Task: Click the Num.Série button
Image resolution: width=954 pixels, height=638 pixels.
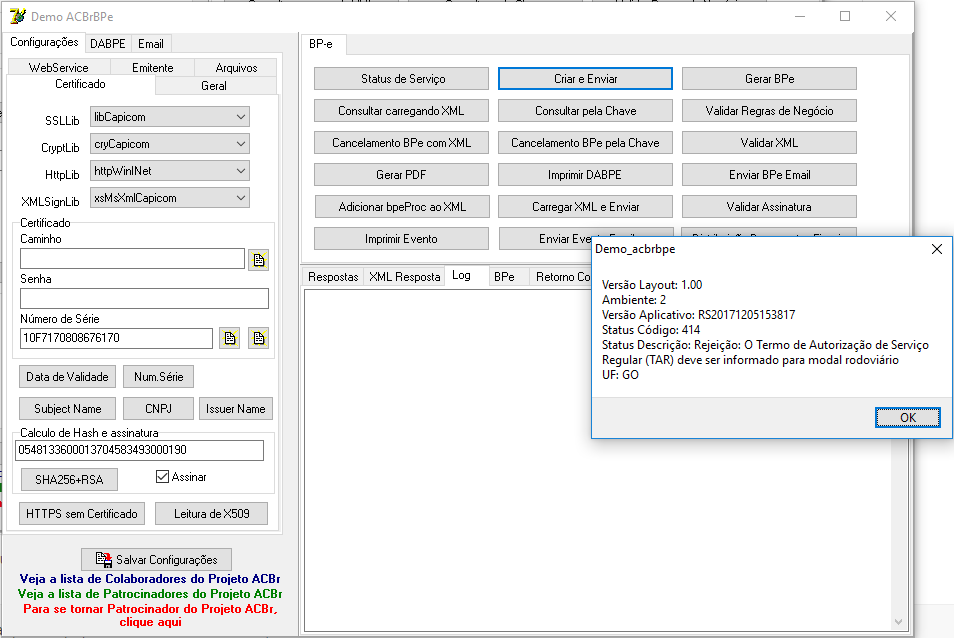Action: 158,376
